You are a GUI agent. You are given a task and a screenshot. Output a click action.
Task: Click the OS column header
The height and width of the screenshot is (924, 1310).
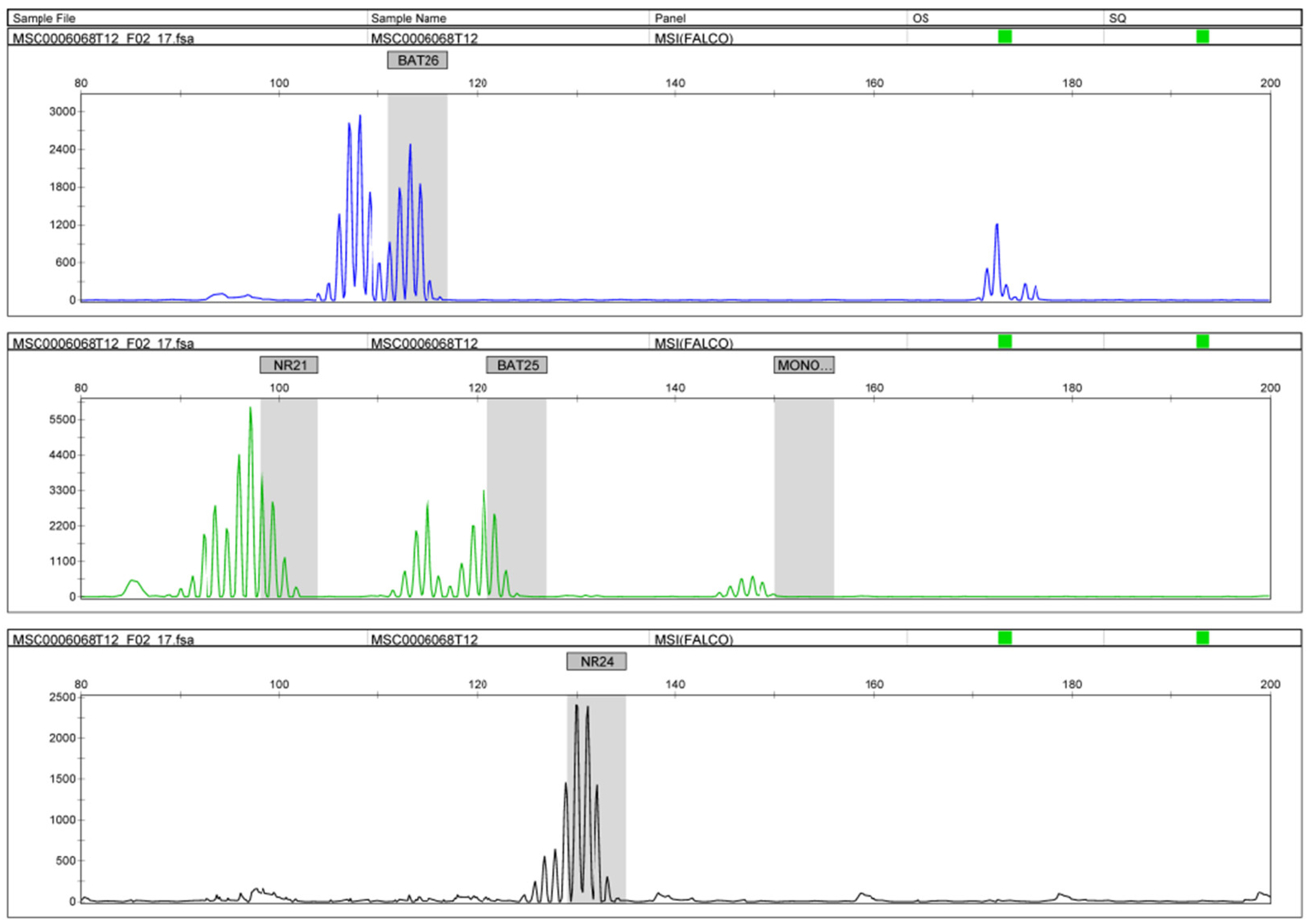[920, 18]
